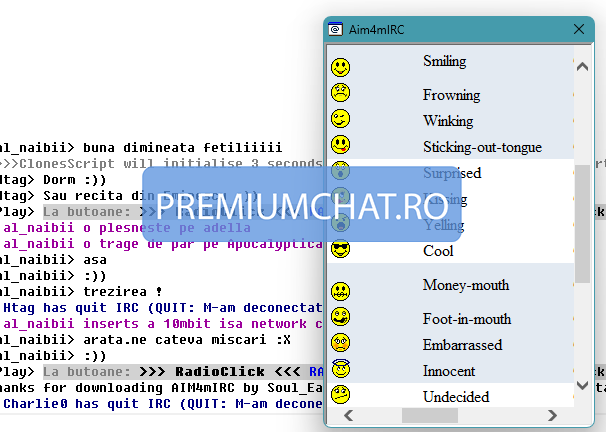Select the Frowning emoticon icon
This screenshot has height=432, width=606.
340,93
